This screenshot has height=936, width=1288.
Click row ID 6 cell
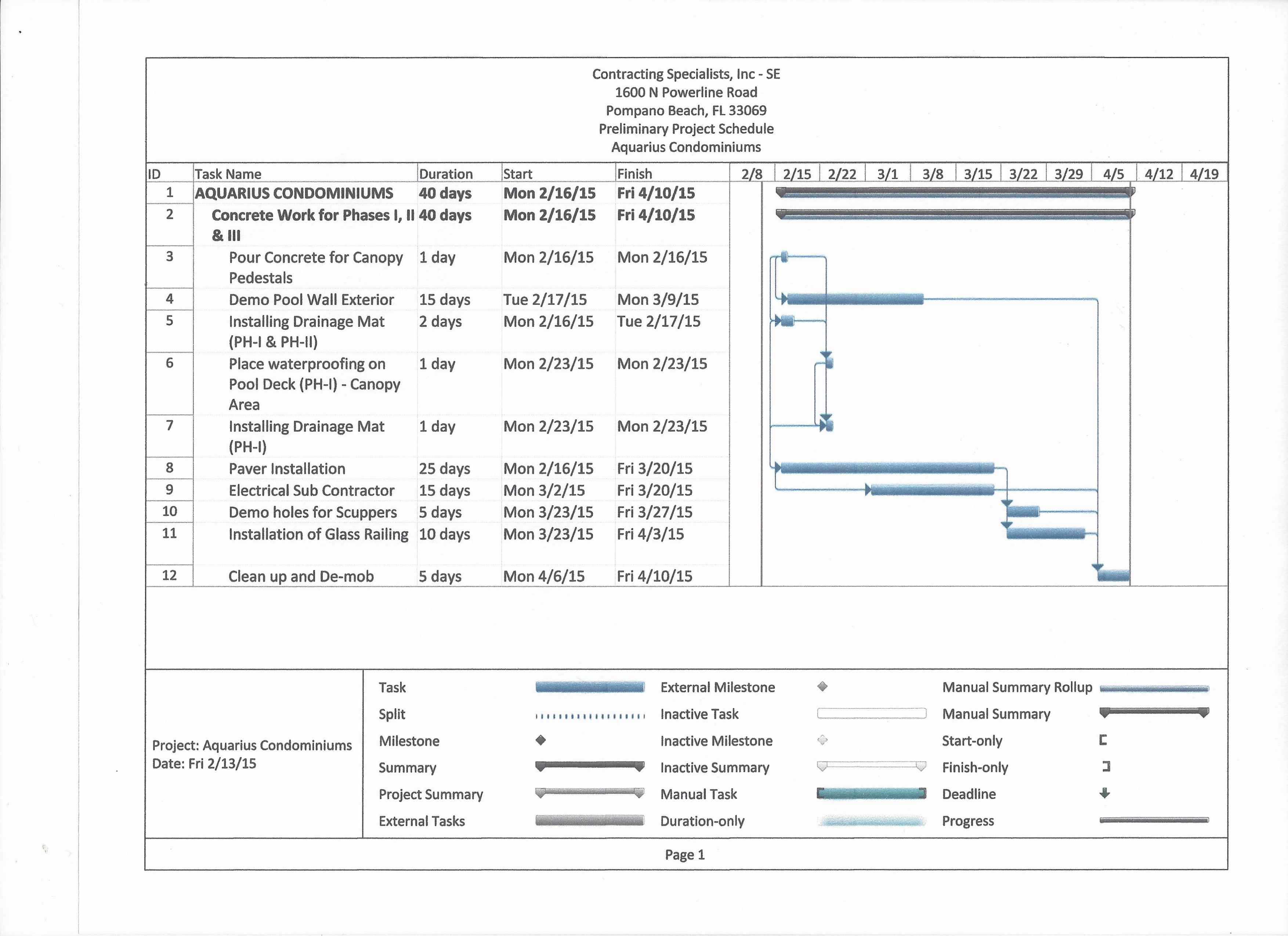tap(169, 363)
